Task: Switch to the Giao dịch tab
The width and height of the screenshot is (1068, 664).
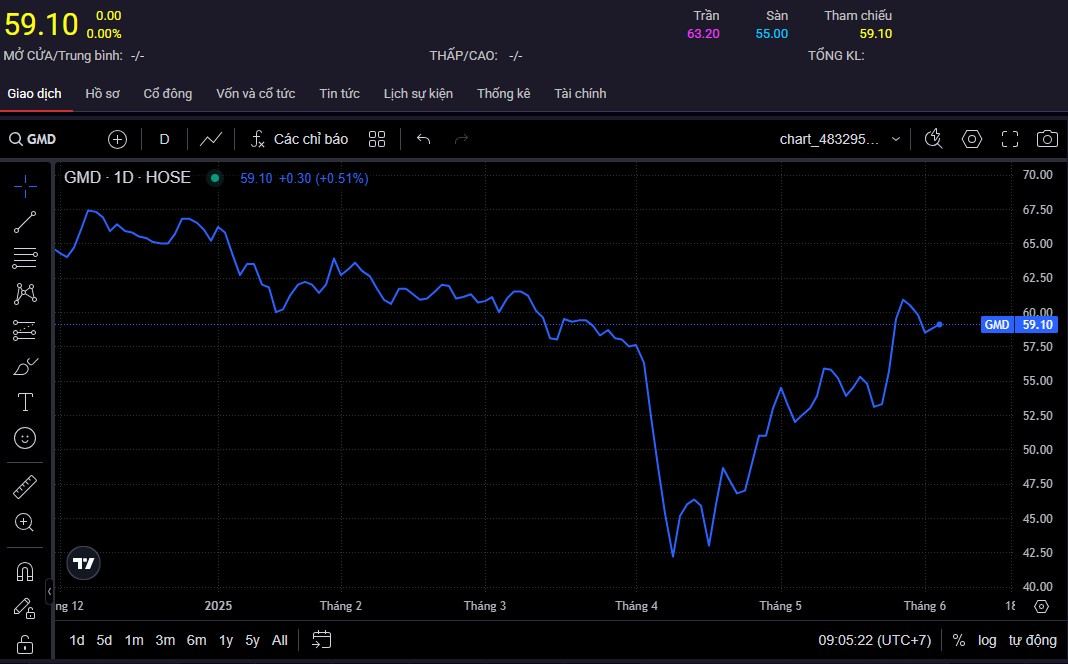Action: point(35,93)
